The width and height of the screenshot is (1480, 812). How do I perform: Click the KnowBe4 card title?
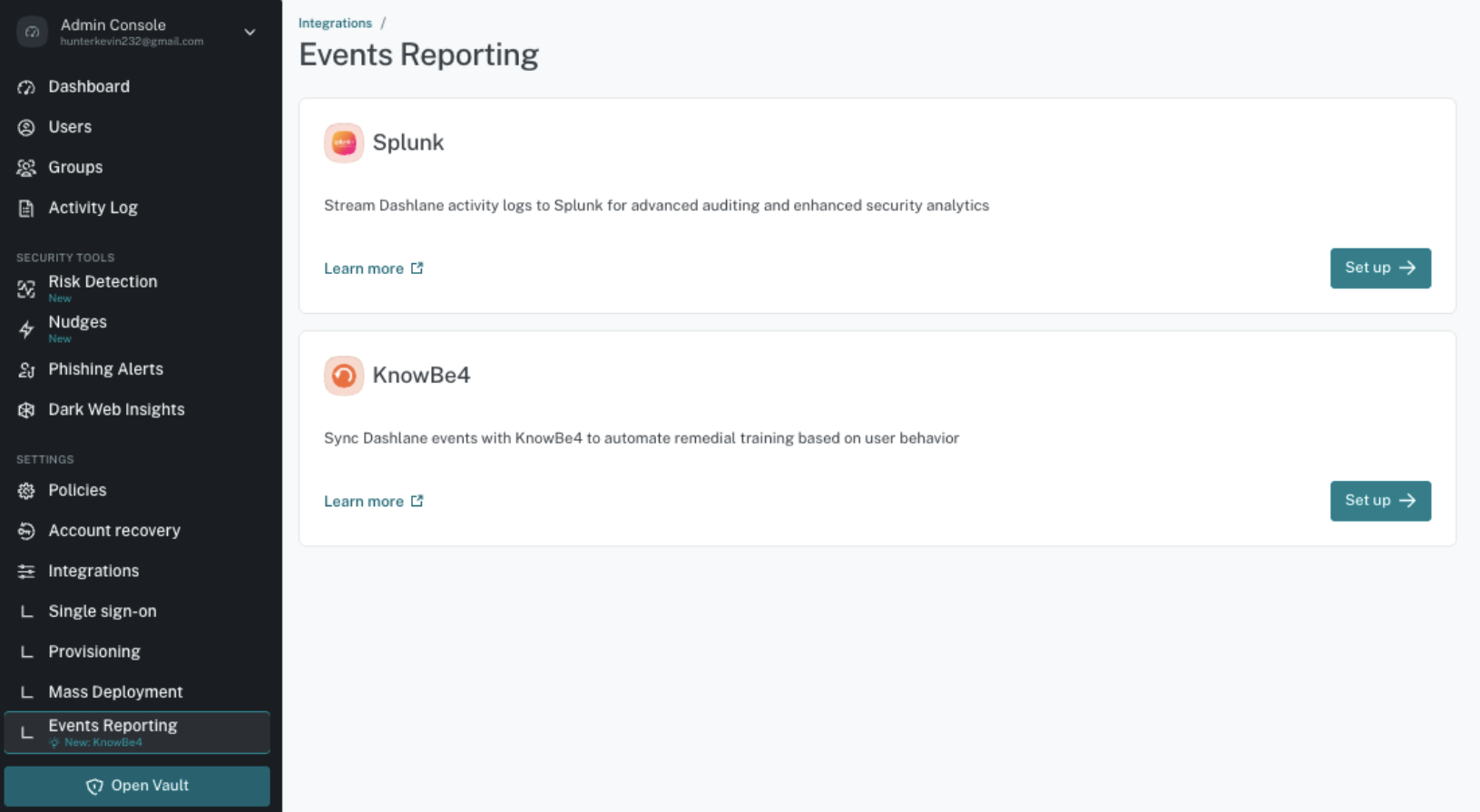pos(422,376)
